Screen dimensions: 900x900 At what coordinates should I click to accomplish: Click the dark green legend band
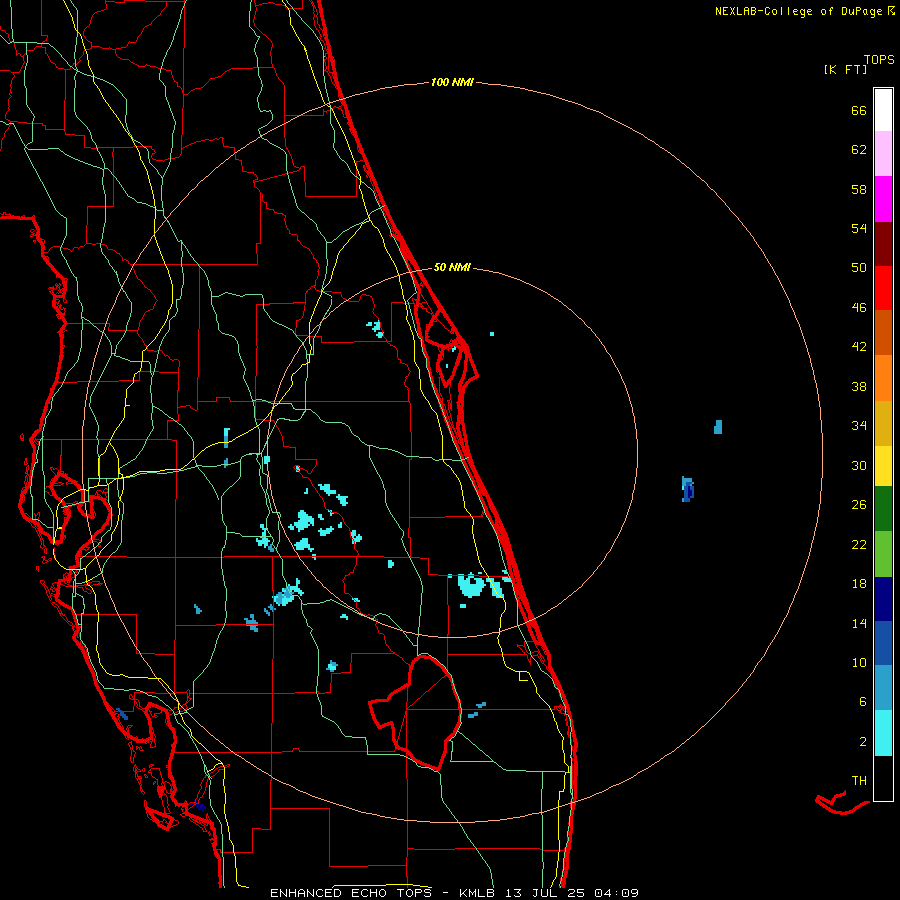point(883,509)
